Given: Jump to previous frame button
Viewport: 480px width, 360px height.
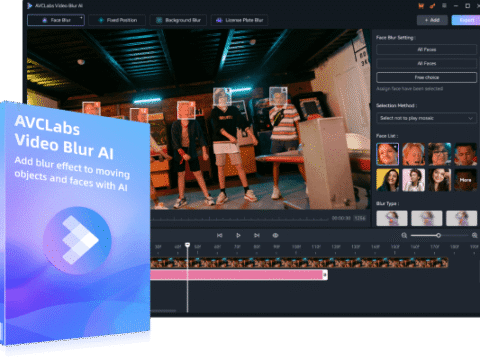Looking at the screenshot, I should [x=219, y=235].
